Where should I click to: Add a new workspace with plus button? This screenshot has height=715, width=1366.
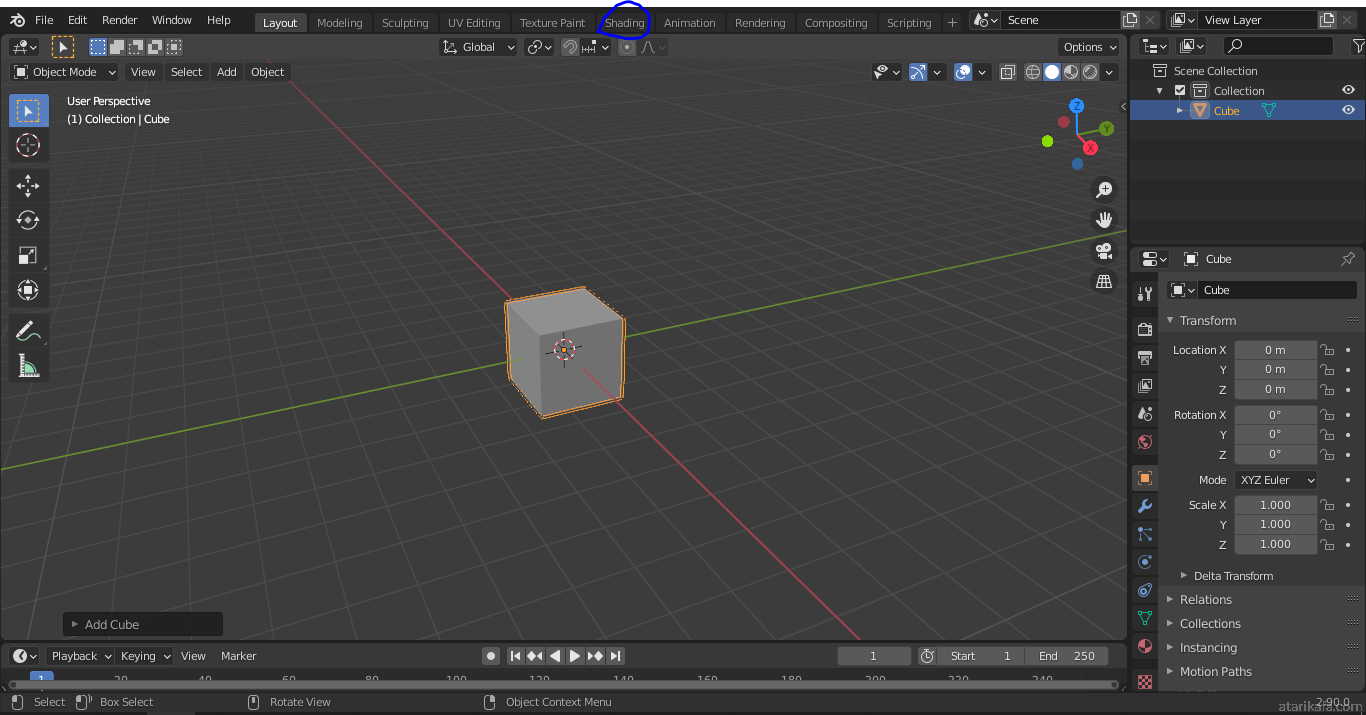tap(952, 23)
